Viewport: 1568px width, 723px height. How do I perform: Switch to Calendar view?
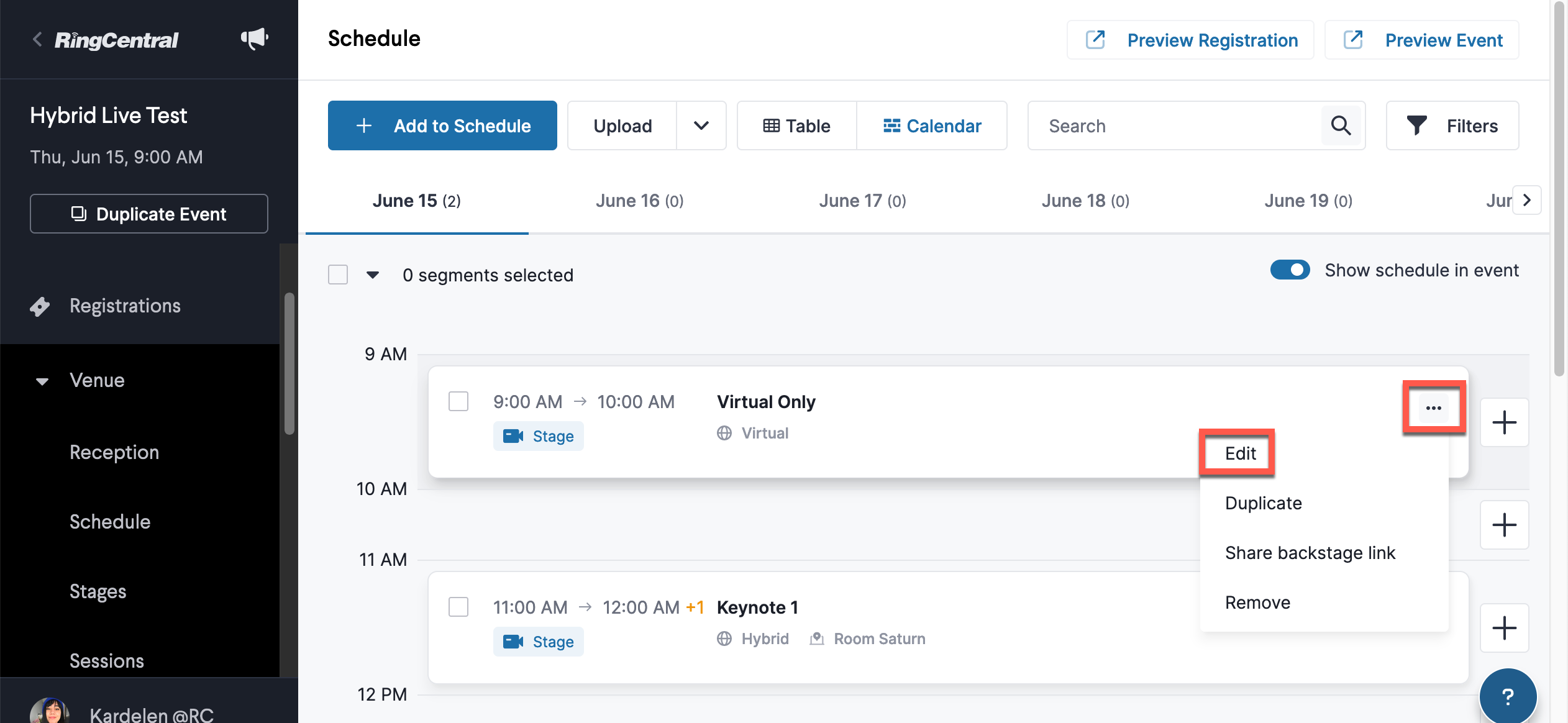pos(932,126)
